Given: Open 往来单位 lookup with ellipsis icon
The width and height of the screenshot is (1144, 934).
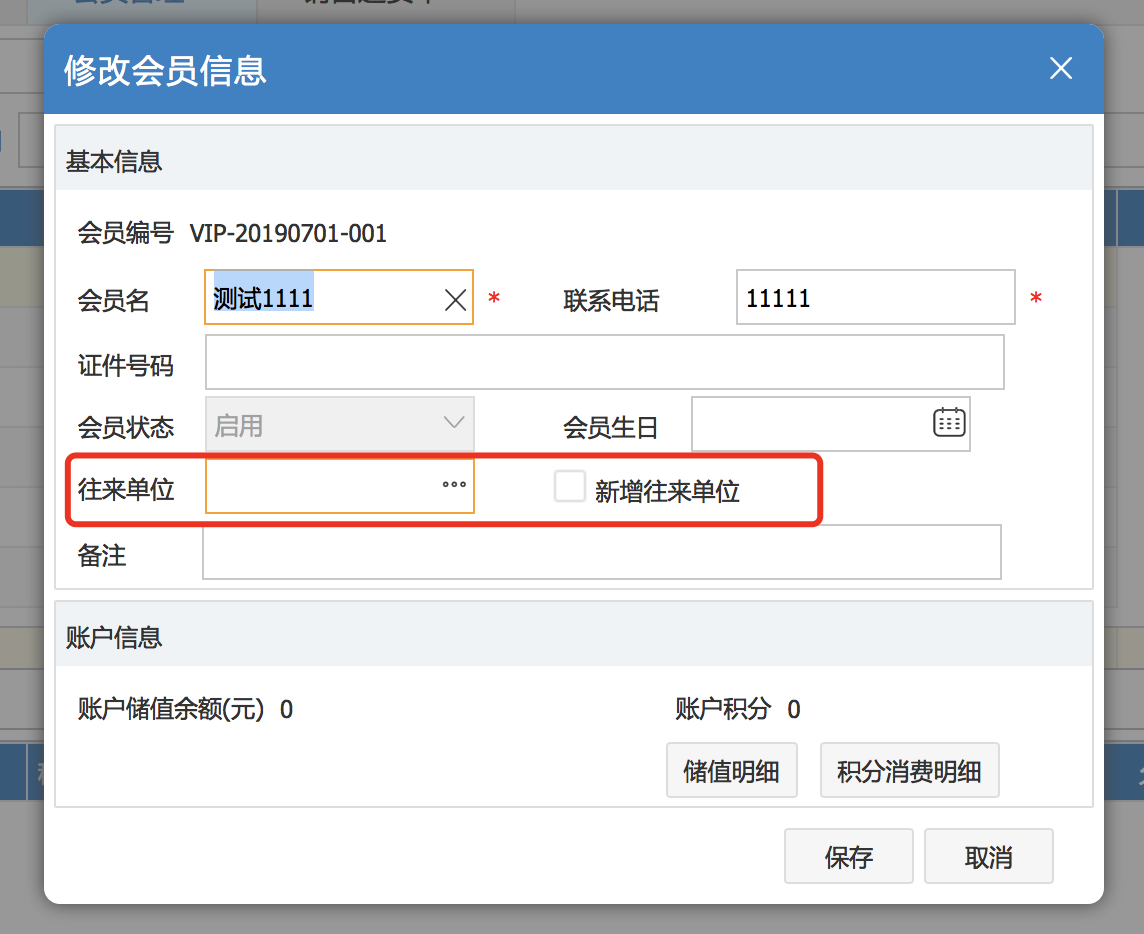Looking at the screenshot, I should pos(454,485).
